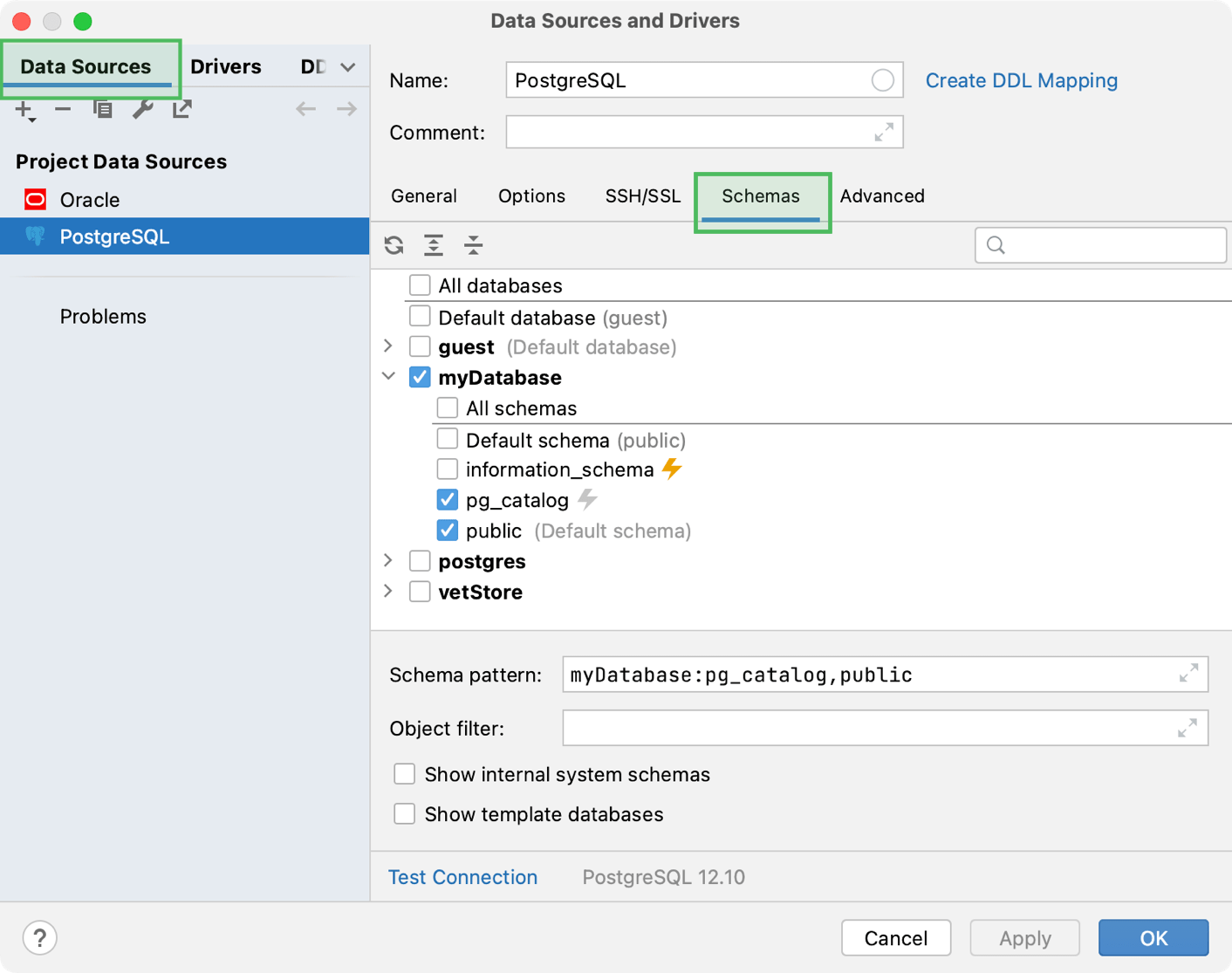Open the General tab

pyautogui.click(x=424, y=196)
